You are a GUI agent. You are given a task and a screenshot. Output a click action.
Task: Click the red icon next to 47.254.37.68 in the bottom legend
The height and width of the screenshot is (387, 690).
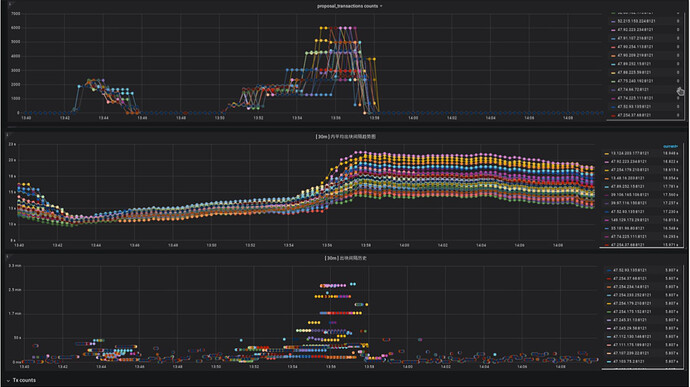(609, 279)
